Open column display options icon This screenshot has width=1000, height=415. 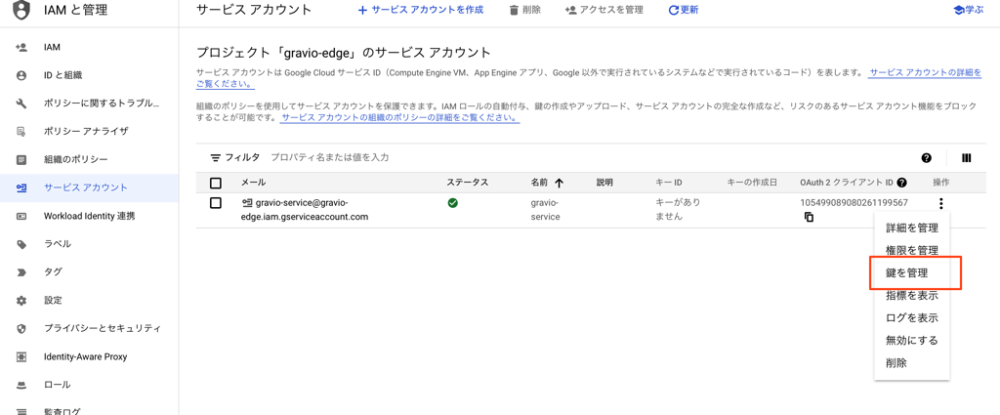pyautogui.click(x=966, y=158)
